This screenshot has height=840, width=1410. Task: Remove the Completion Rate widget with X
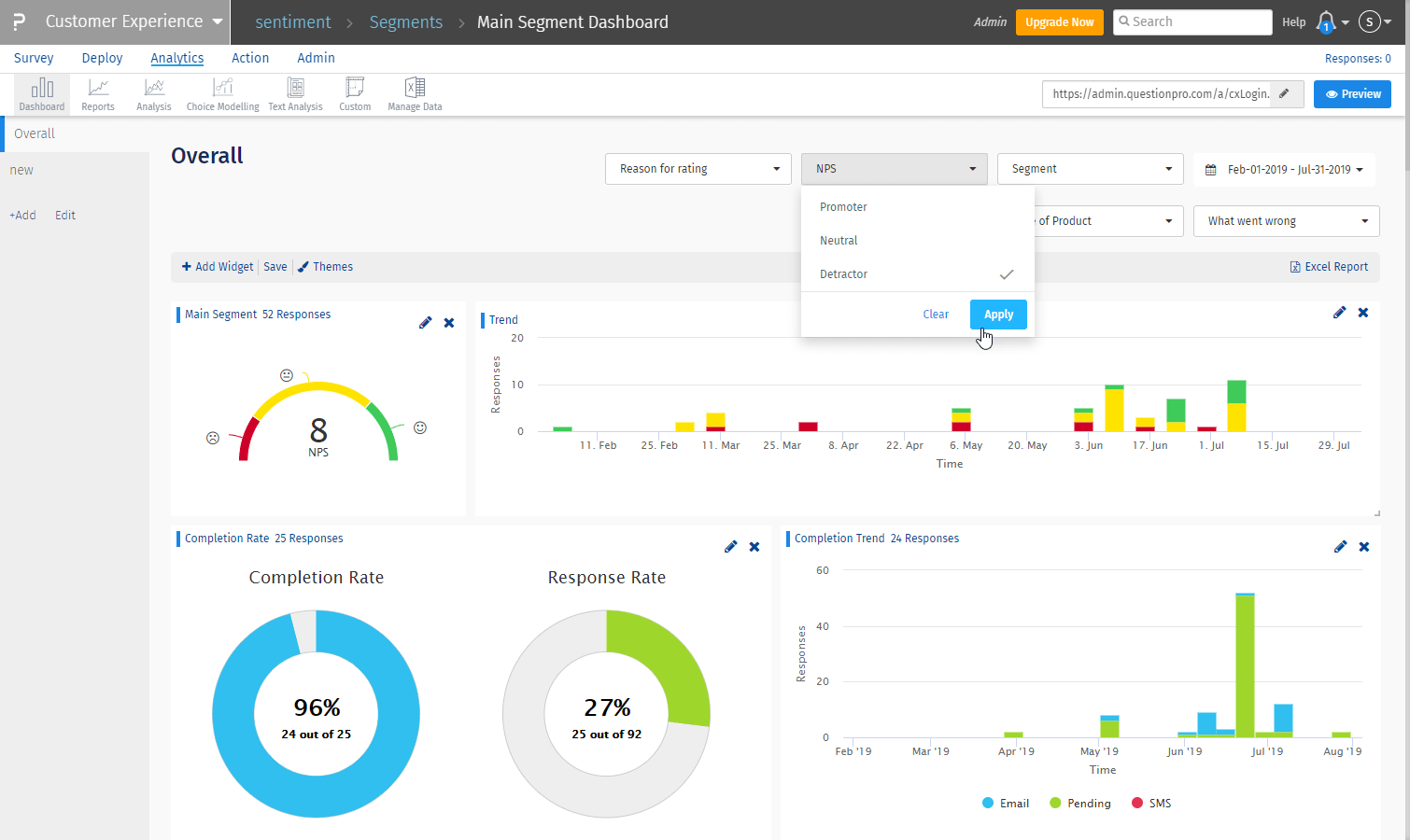click(x=754, y=547)
